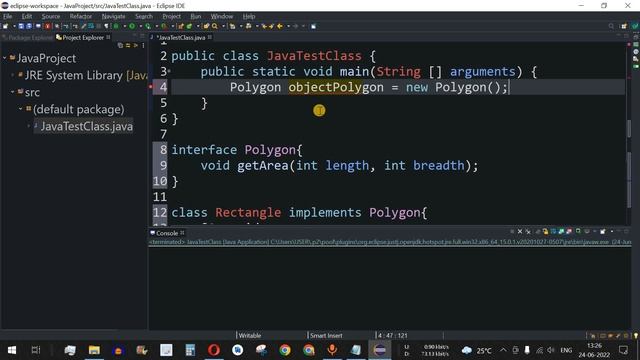Click the Save toolbar icon
Image resolution: width=640 pixels, height=360 pixels.
point(21,26)
